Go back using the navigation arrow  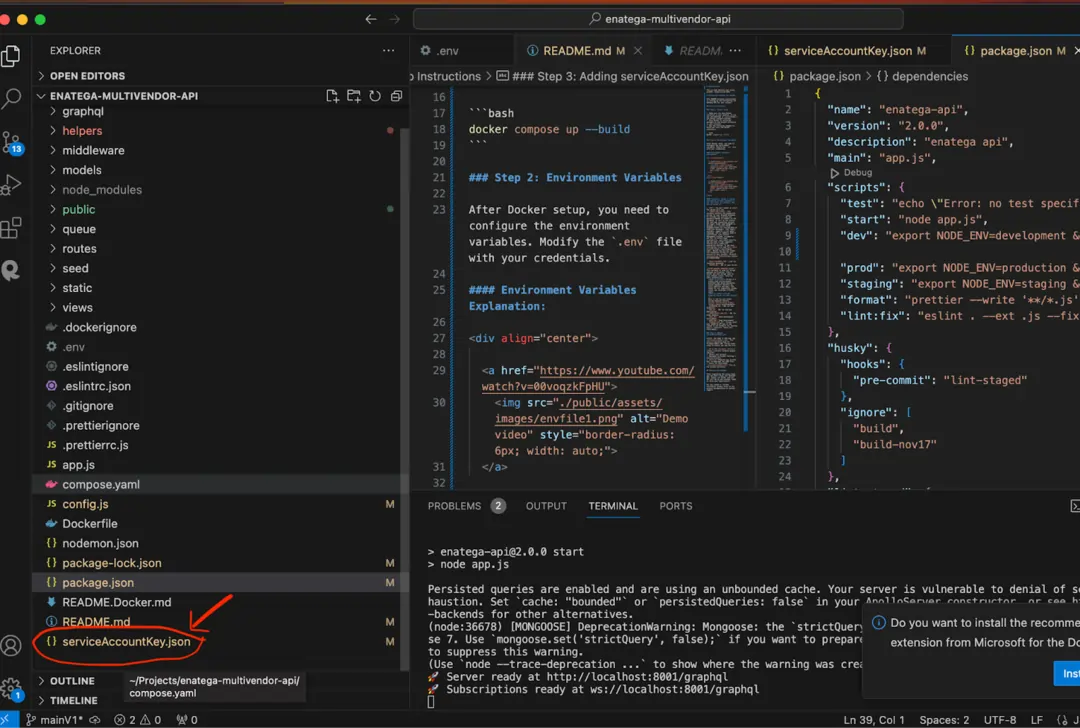371,19
